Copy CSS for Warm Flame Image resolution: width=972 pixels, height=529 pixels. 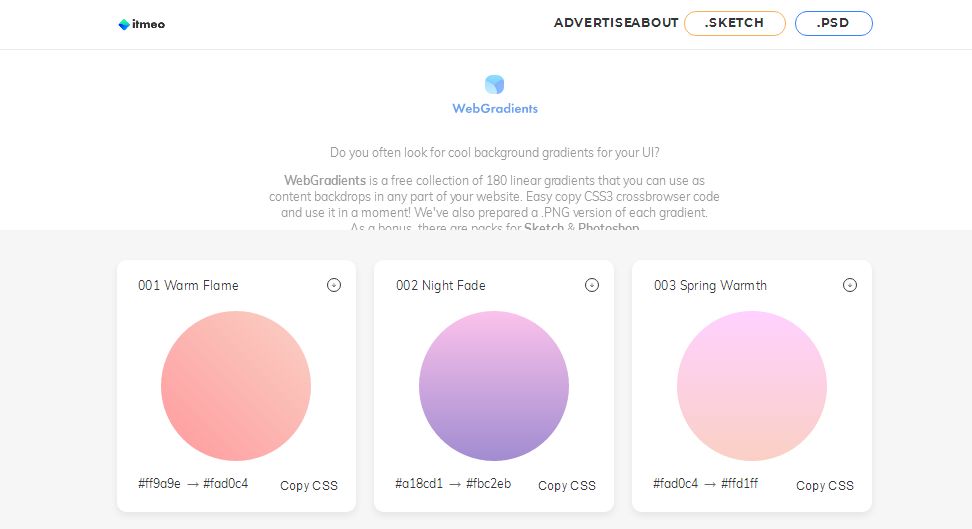(x=309, y=485)
